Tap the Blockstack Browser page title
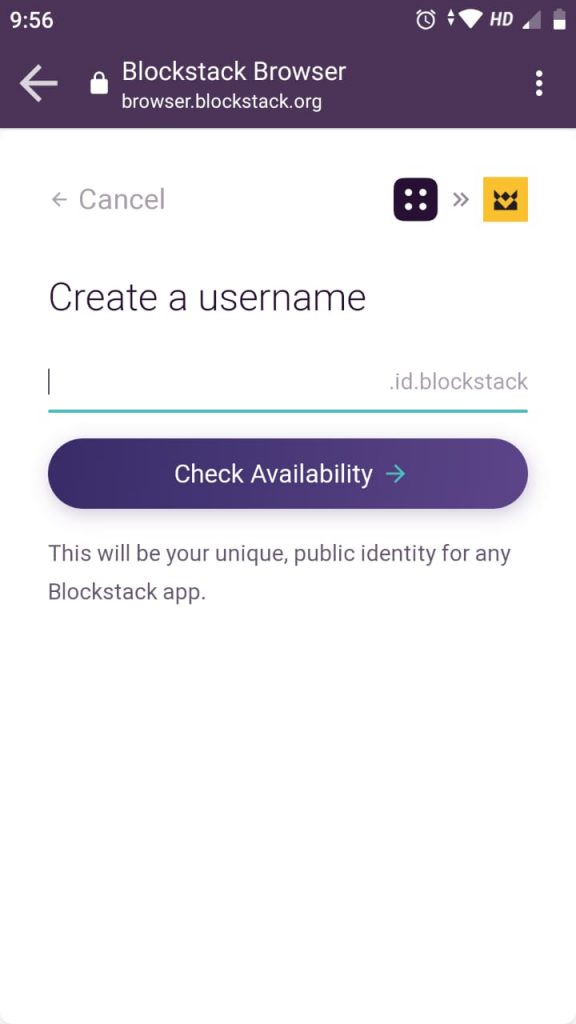The height and width of the screenshot is (1024, 576). coord(234,71)
